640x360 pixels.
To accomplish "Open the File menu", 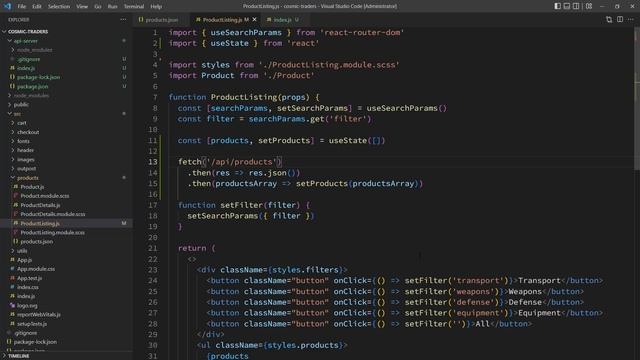I will tap(22, 7).
